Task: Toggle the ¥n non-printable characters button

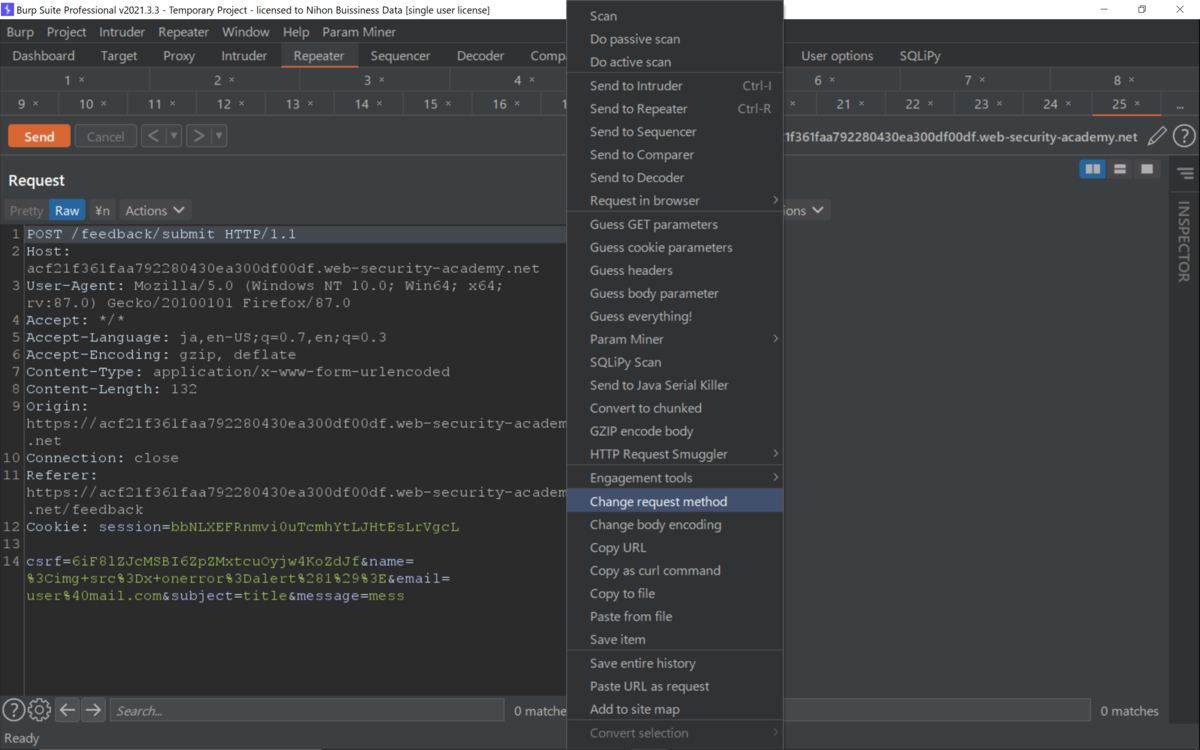Action: coord(102,210)
